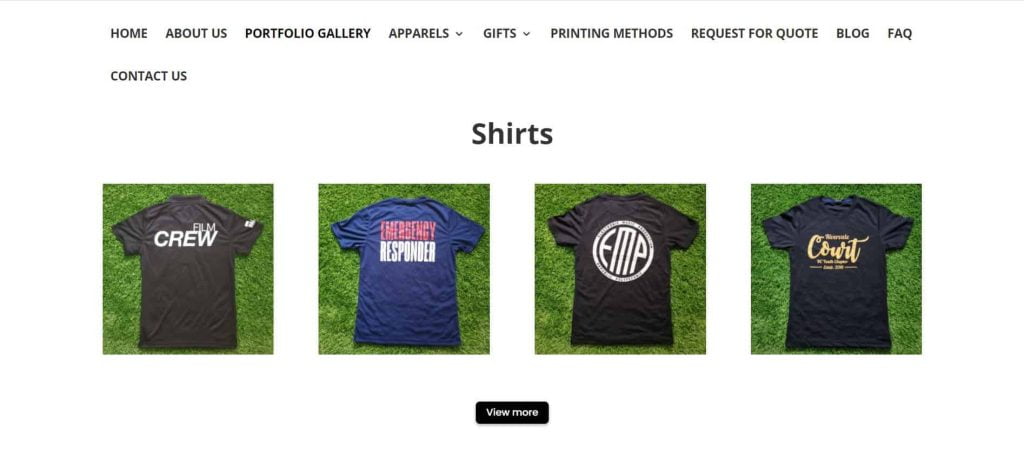Go to the Home page
1024x467 pixels.
129,33
